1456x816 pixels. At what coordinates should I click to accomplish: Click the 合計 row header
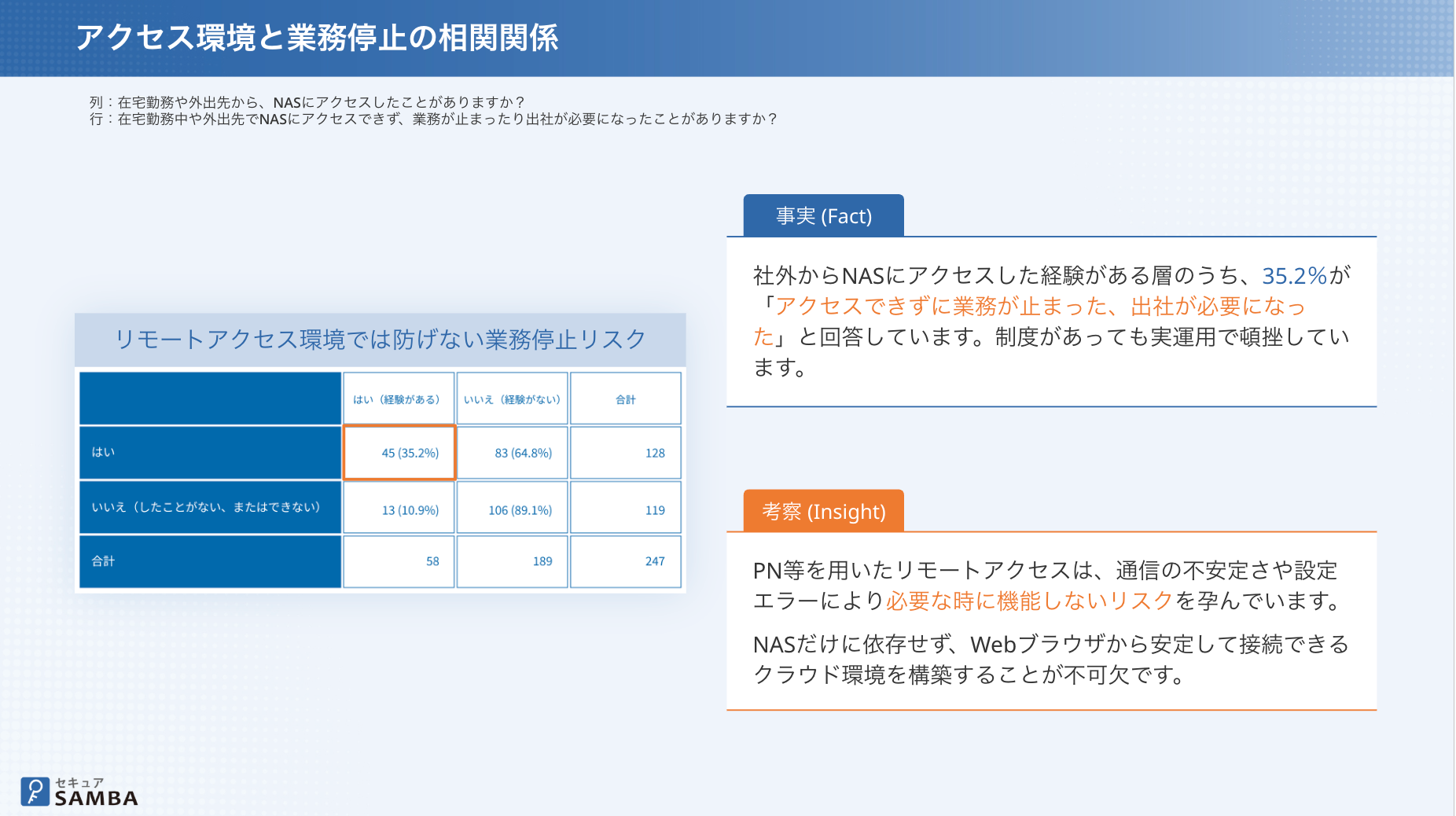point(210,561)
